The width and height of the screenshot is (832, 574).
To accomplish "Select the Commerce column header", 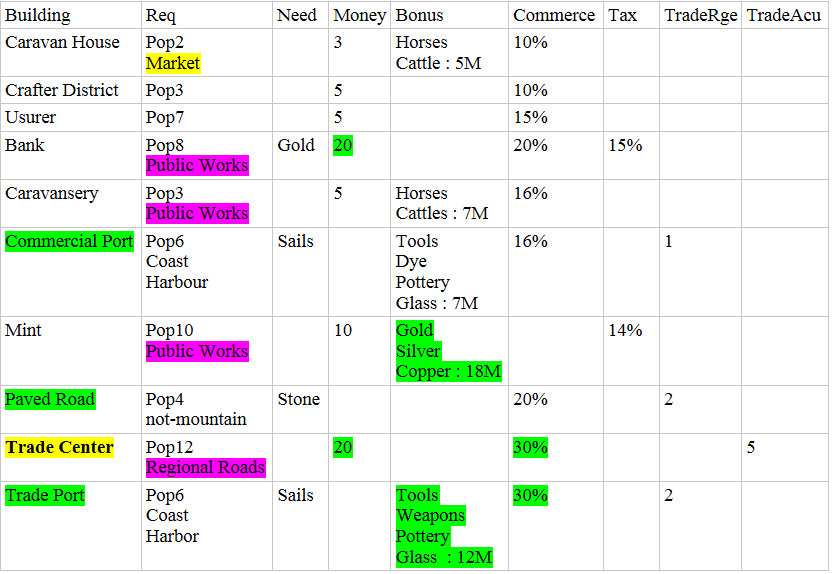I will 554,15.
